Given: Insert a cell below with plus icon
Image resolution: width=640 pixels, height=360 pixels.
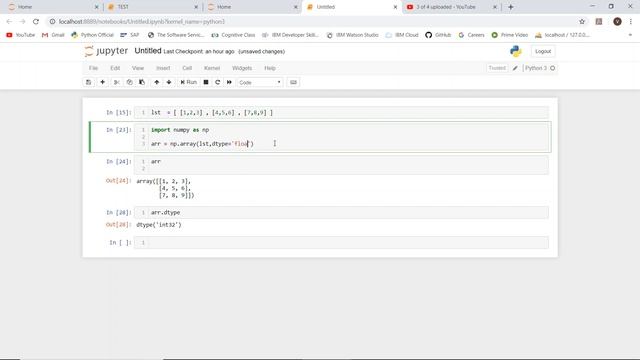Looking at the screenshot, I should pyautogui.click(x=102, y=82).
